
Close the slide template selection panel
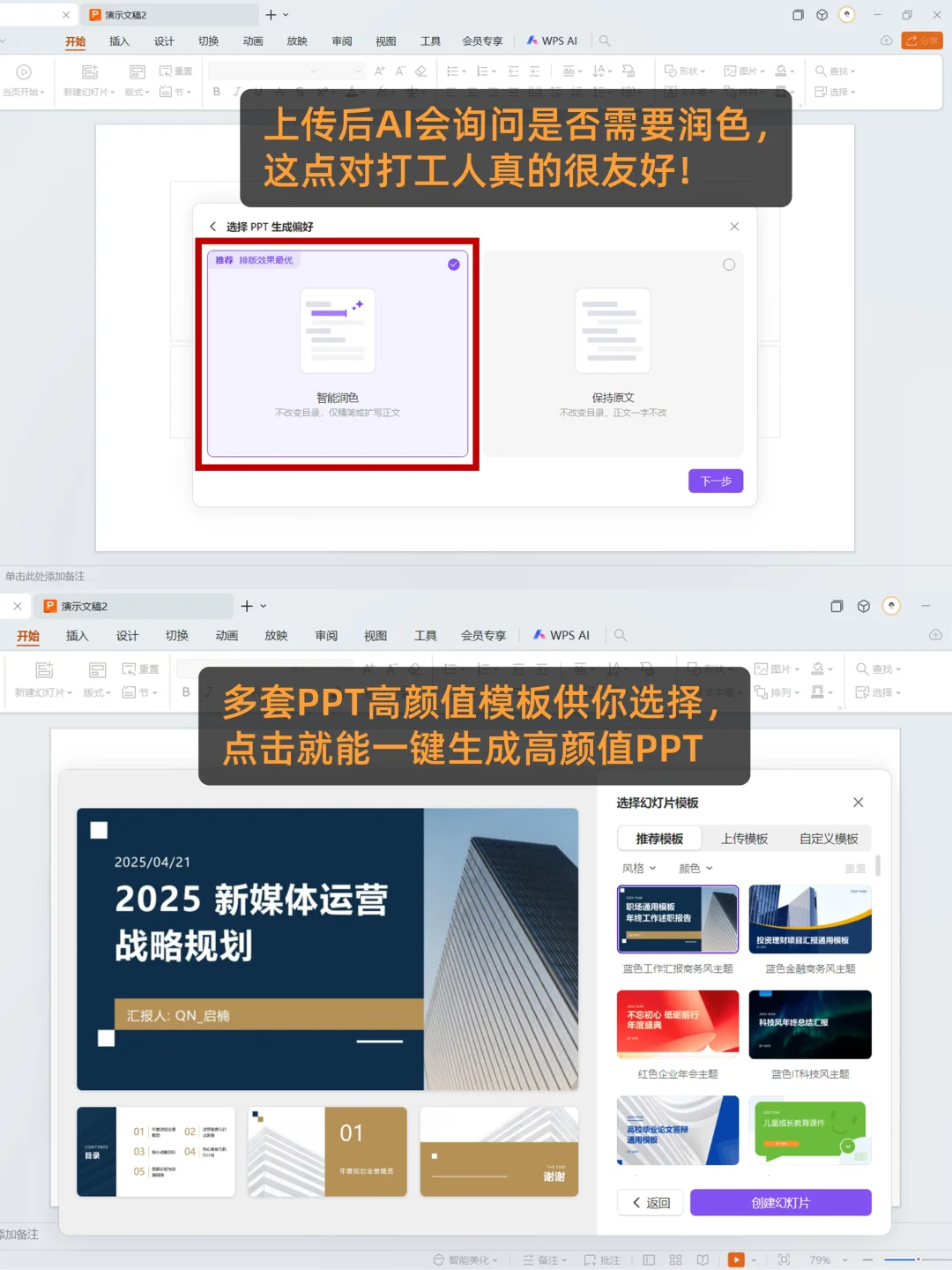(x=859, y=803)
